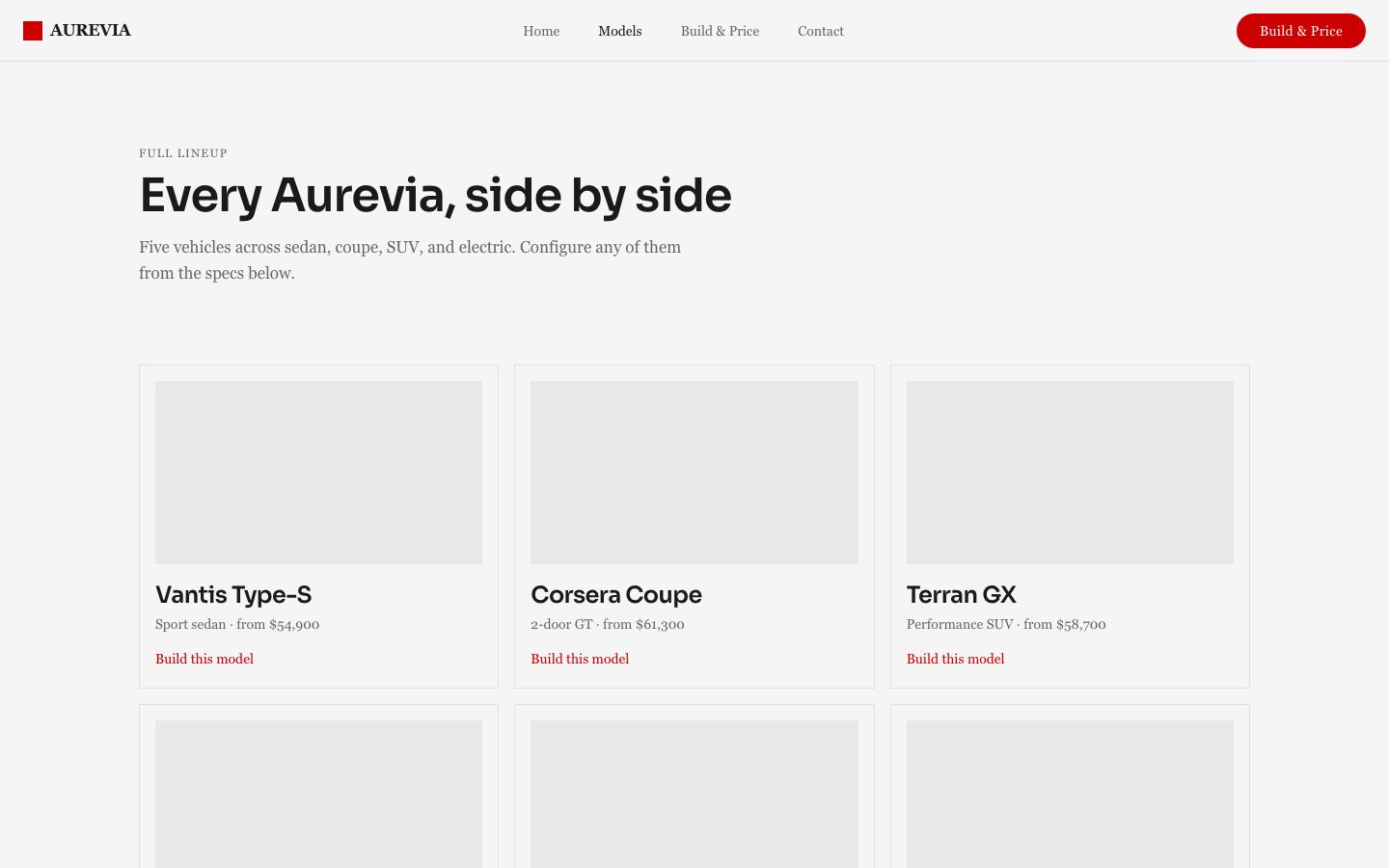Screen dimensions: 1389x868
Task: Select text '2-door GT · from $61,300'
Action: 608,624
